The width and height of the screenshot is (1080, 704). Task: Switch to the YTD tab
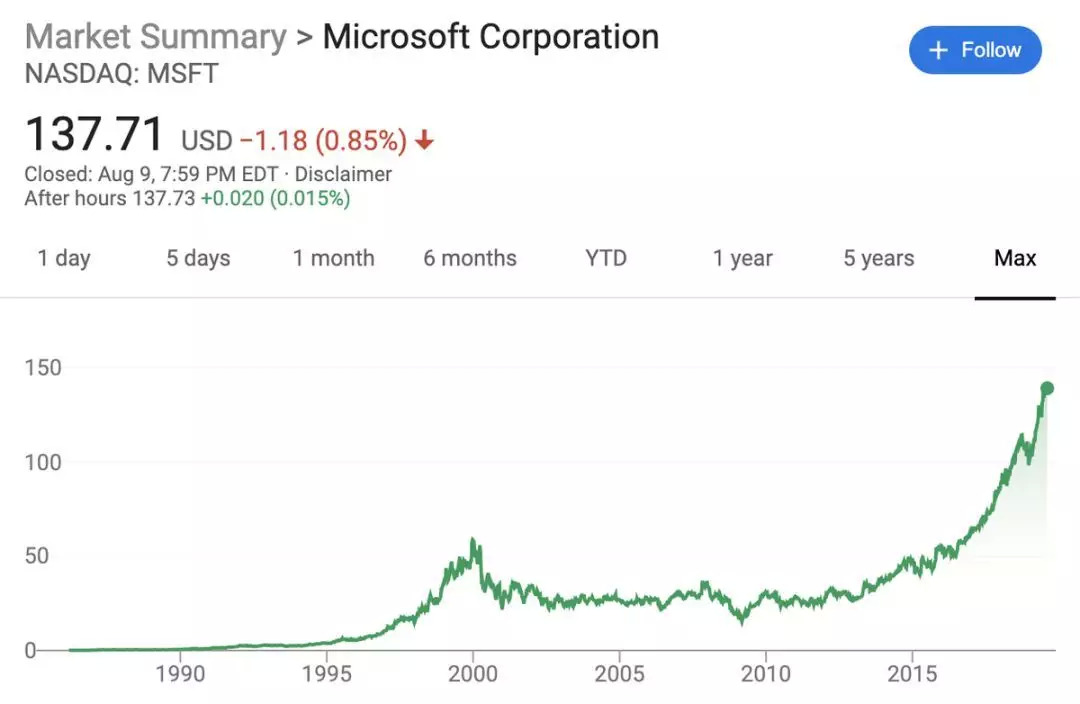click(606, 258)
